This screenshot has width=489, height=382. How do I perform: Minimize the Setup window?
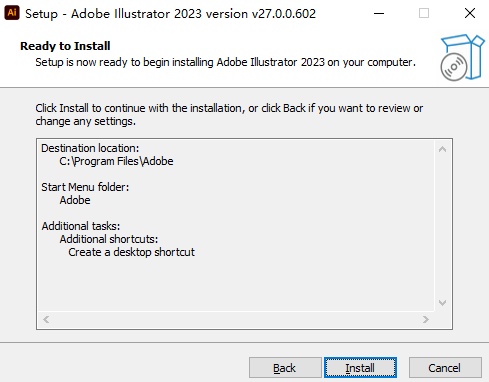click(x=379, y=13)
